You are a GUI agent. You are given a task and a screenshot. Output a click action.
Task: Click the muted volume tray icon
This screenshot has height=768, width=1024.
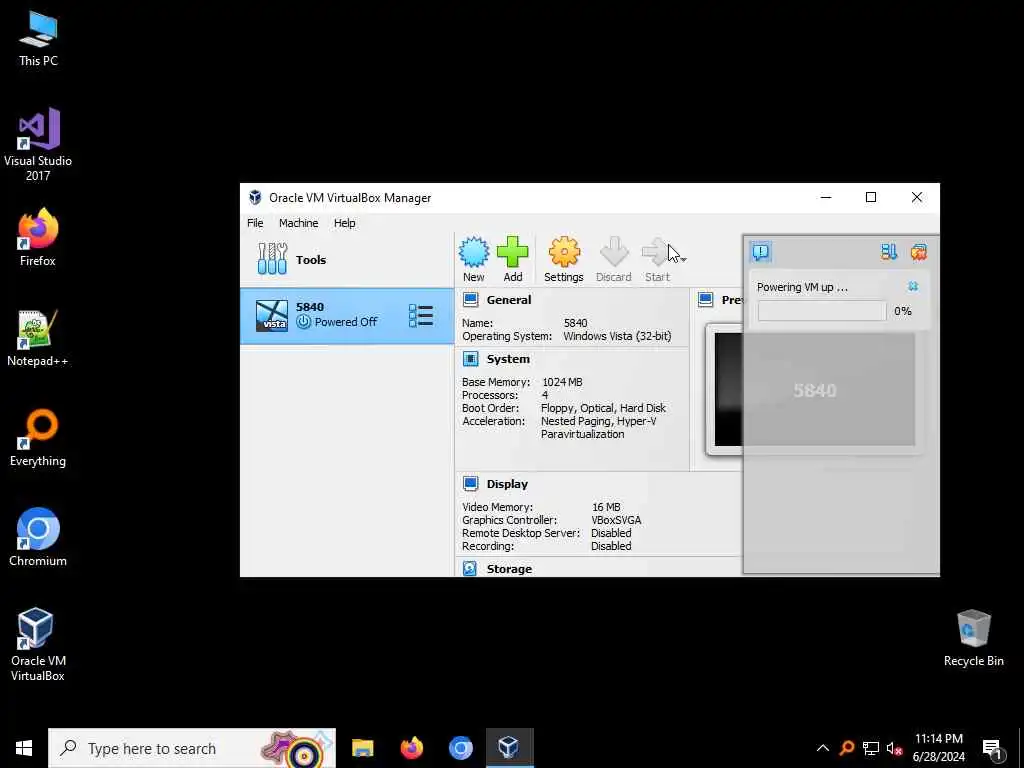894,748
